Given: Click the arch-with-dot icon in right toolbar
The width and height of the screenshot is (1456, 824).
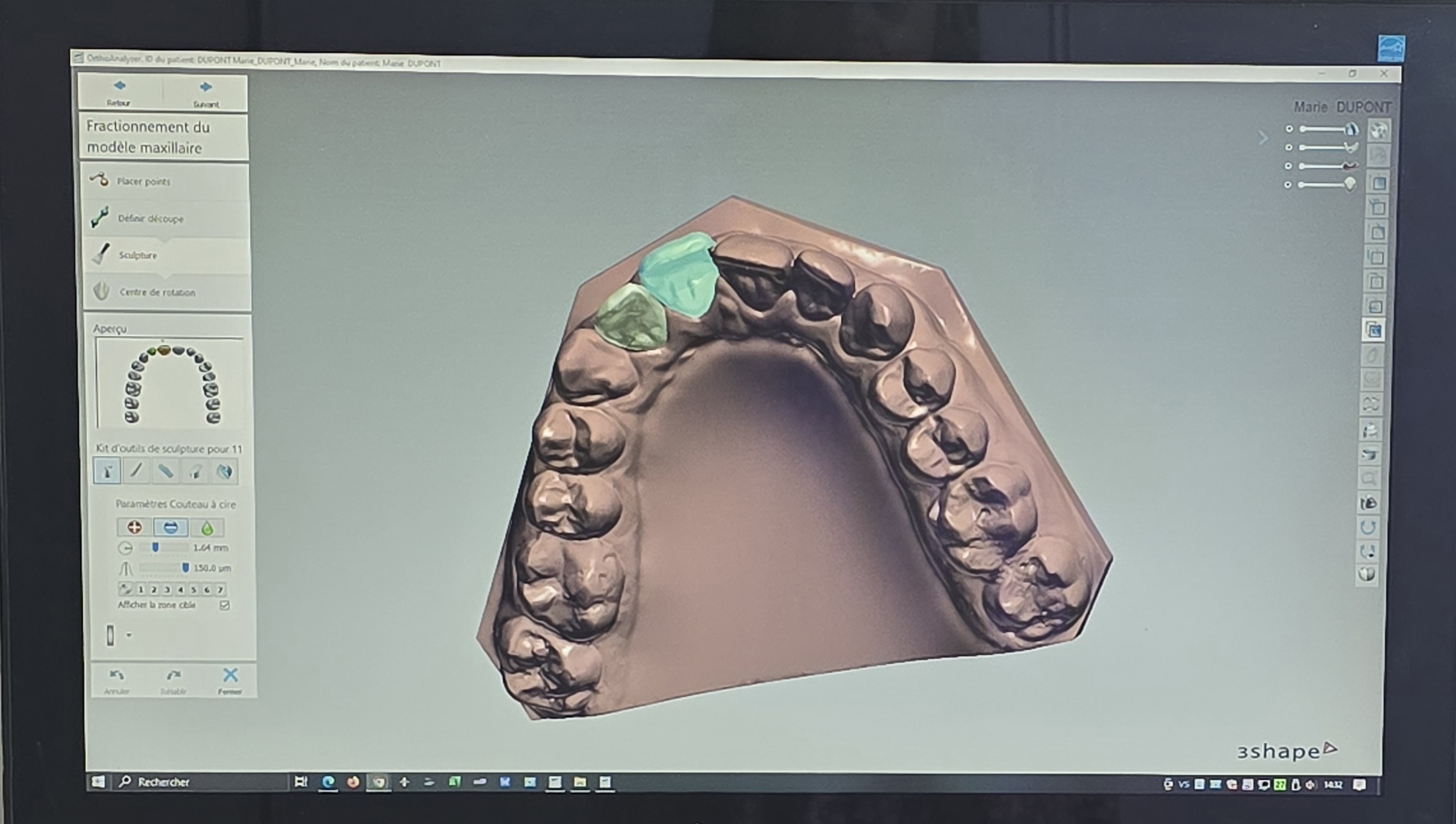Looking at the screenshot, I should point(1367,551).
